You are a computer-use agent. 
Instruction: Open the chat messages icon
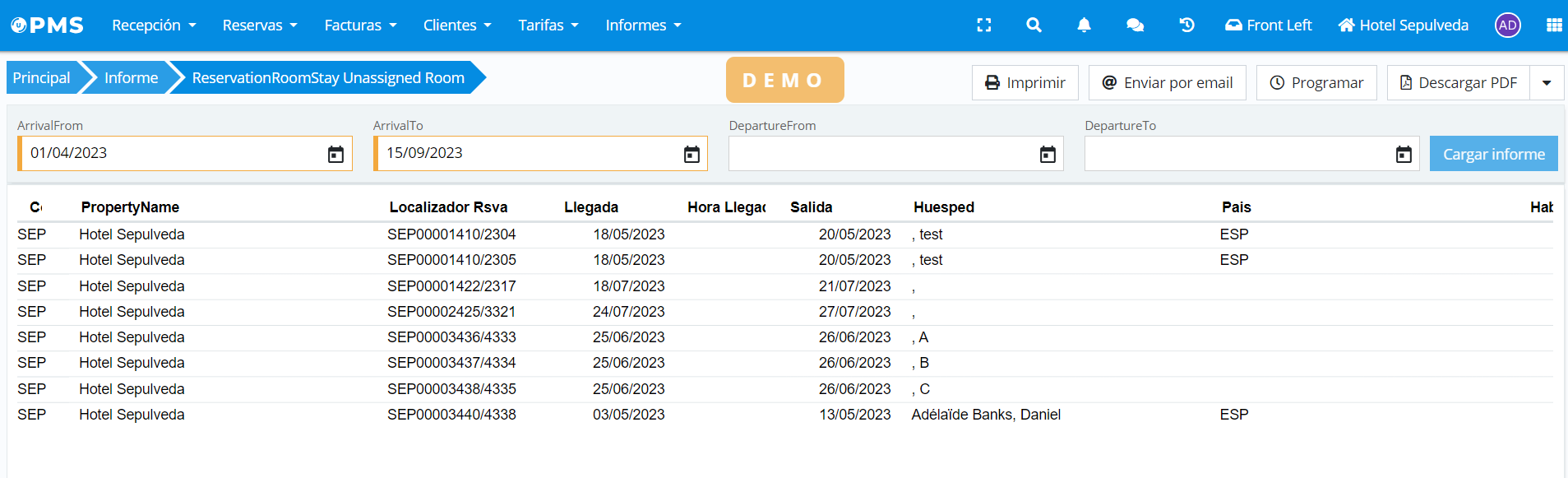click(x=1135, y=26)
